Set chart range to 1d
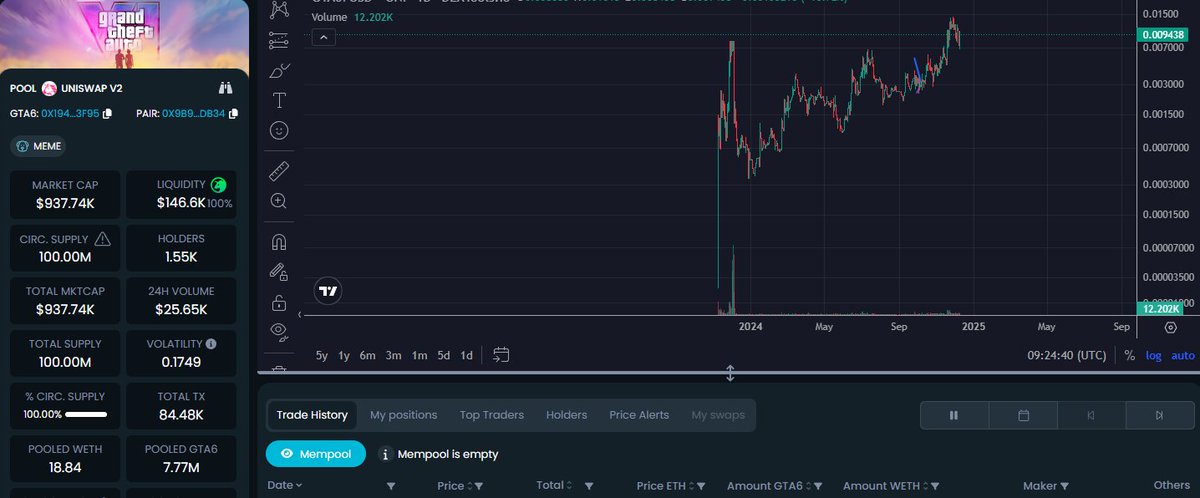1200x498 pixels. (x=467, y=355)
